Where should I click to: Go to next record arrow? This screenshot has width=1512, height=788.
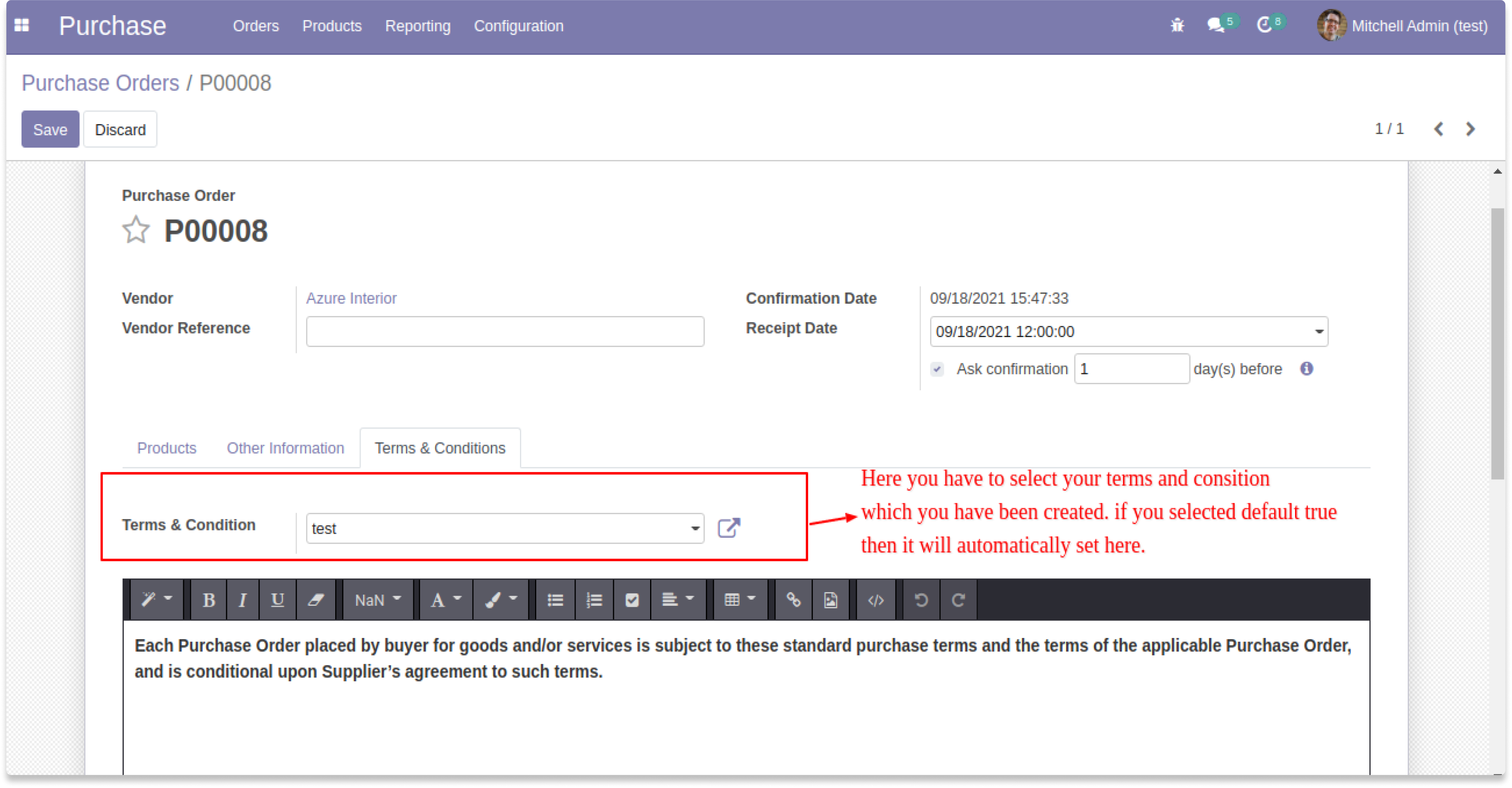click(1470, 129)
